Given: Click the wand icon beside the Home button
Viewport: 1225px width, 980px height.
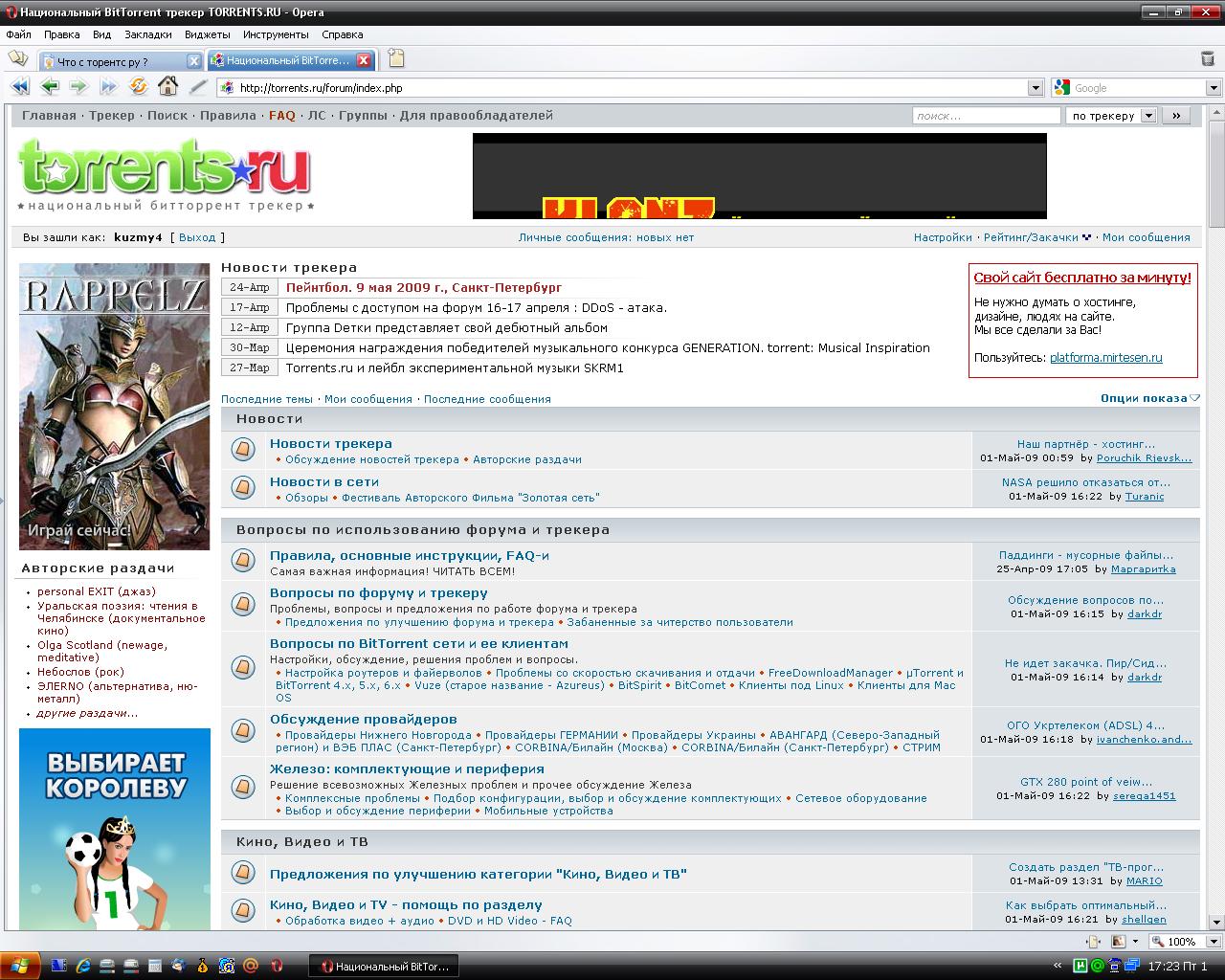Looking at the screenshot, I should (198, 87).
